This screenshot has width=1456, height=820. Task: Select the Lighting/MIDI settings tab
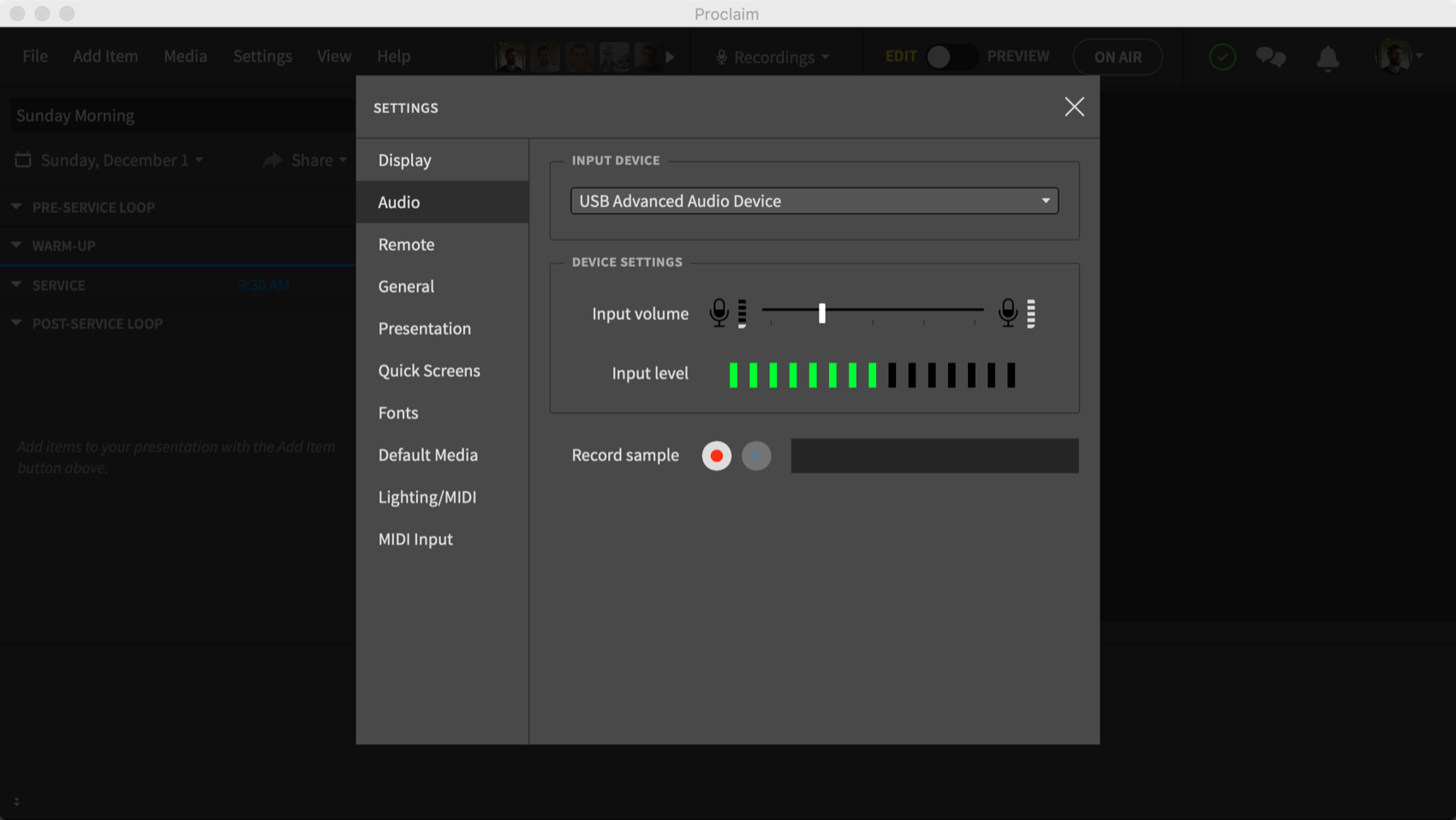pyautogui.click(x=427, y=497)
